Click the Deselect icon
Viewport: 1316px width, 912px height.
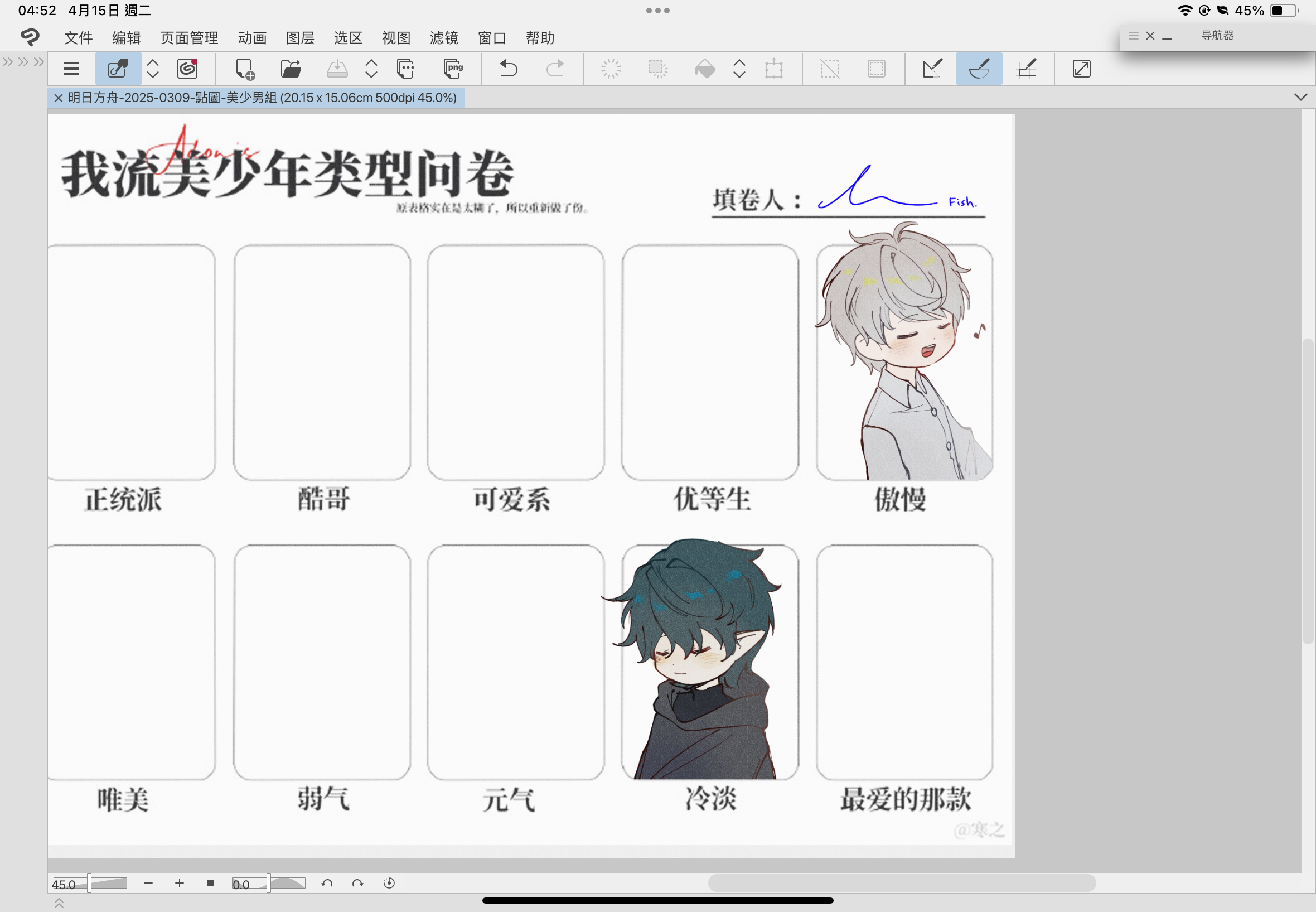[829, 69]
